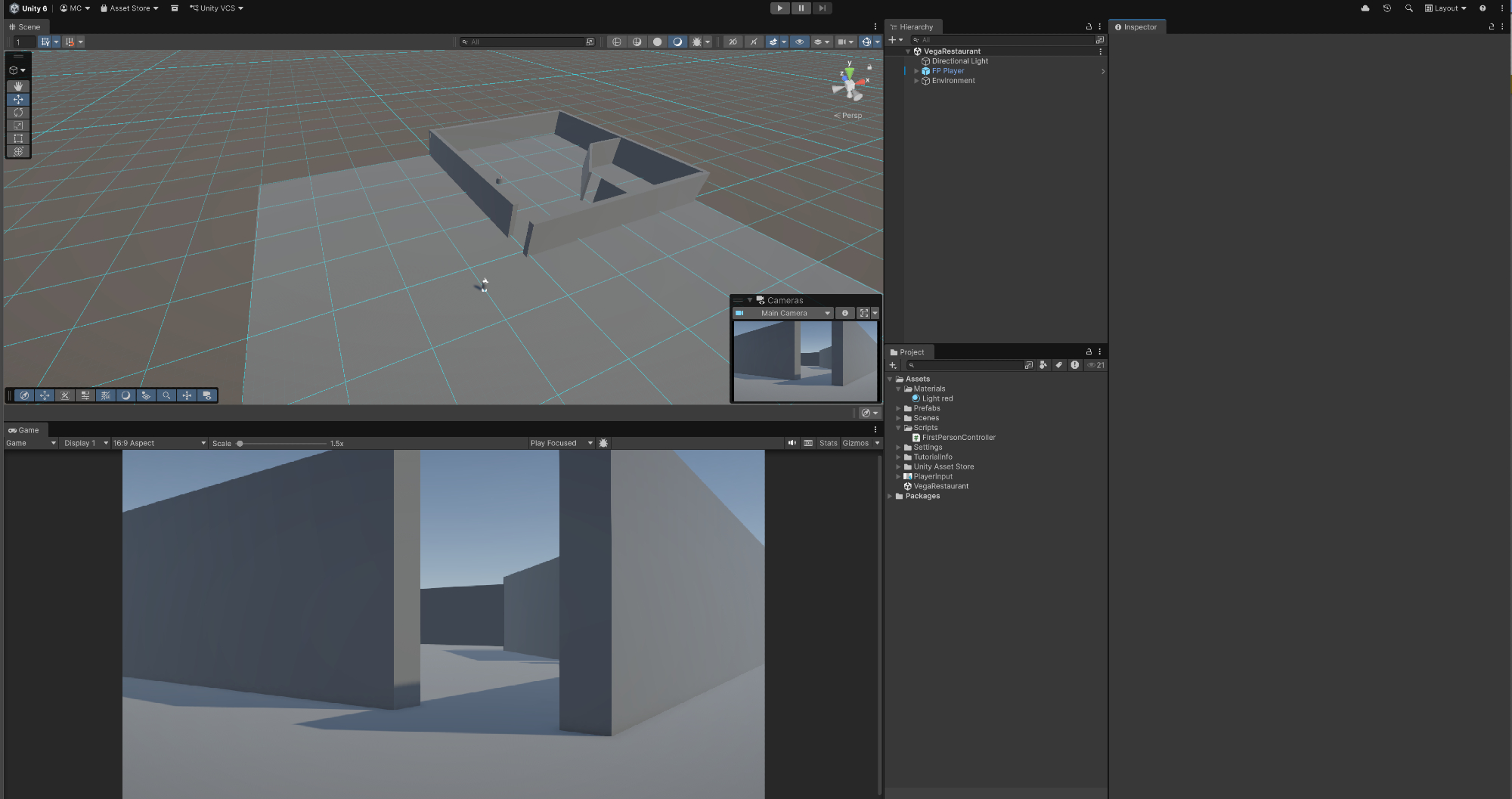
Task: Expand the Prefabs folder
Action: 899,408
